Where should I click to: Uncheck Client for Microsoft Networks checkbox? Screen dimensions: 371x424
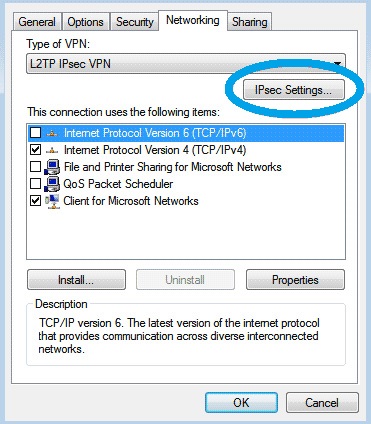(35, 201)
